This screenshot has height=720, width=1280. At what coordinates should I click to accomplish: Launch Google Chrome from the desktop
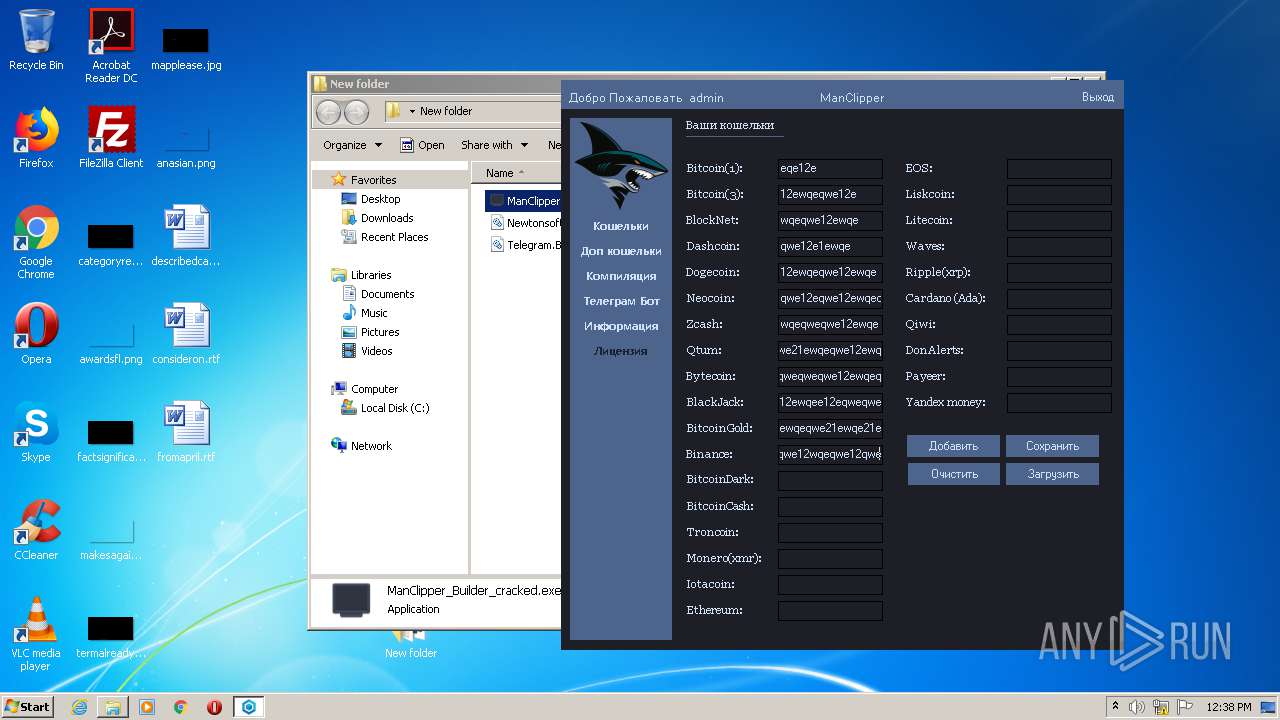36,243
